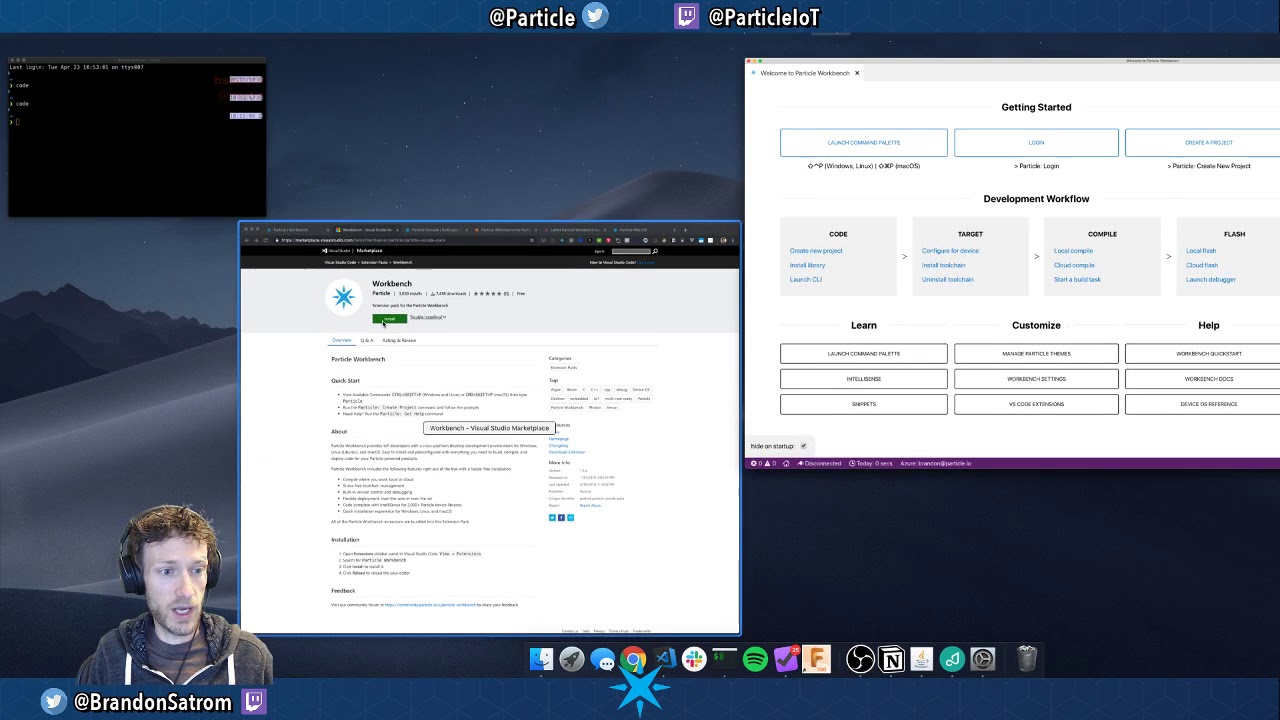
Task: Toggle the hide on startup checkbox
Action: 803,446
